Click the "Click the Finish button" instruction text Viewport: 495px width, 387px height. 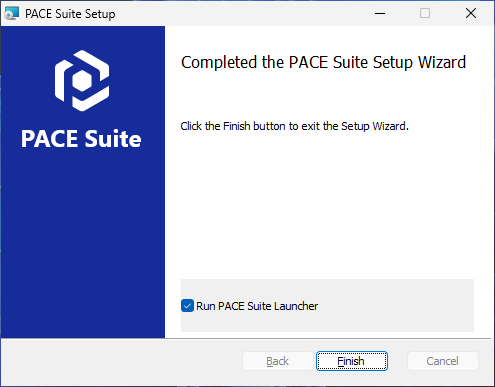294,126
